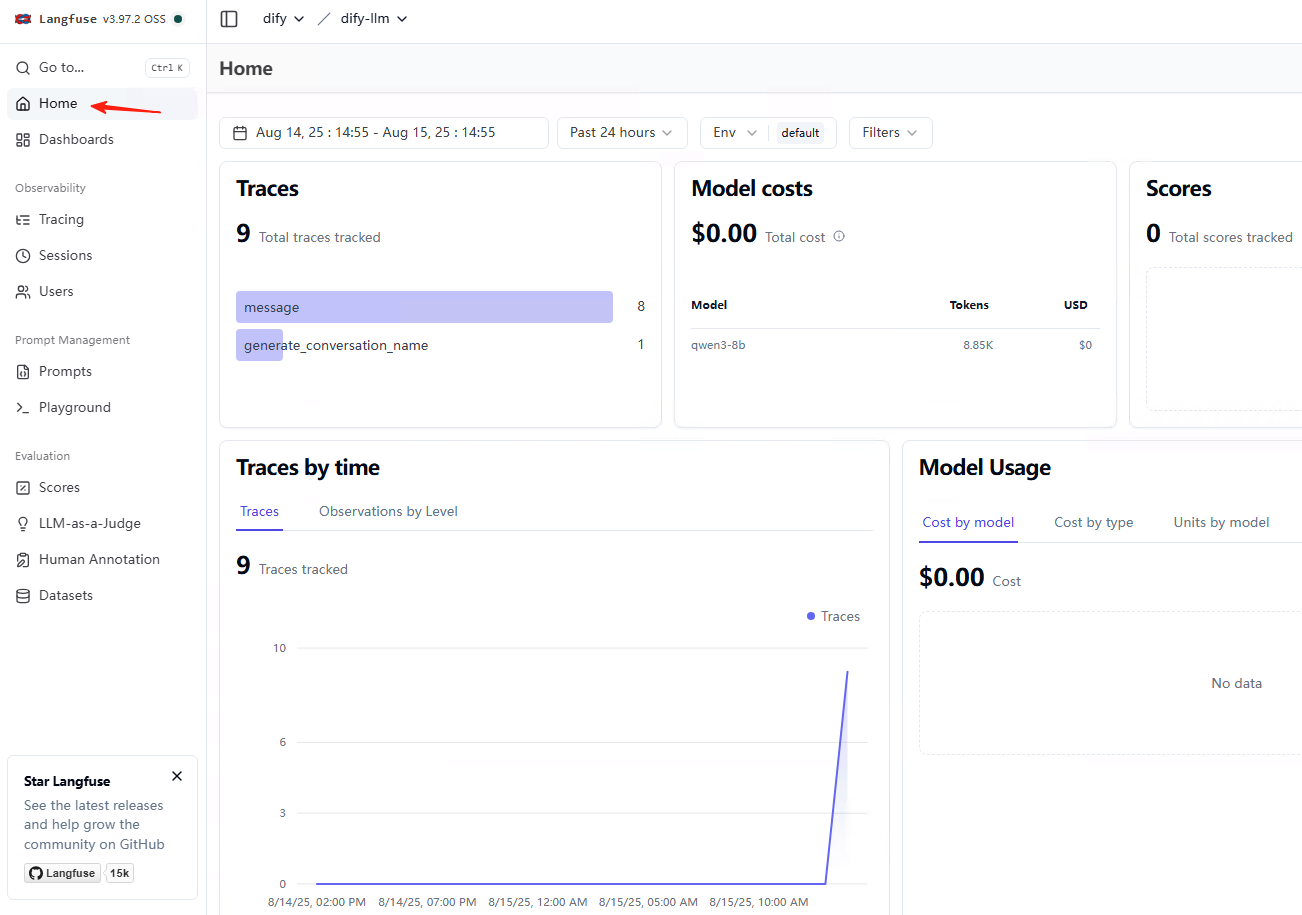
Task: Click the Users people icon
Action: tap(23, 292)
